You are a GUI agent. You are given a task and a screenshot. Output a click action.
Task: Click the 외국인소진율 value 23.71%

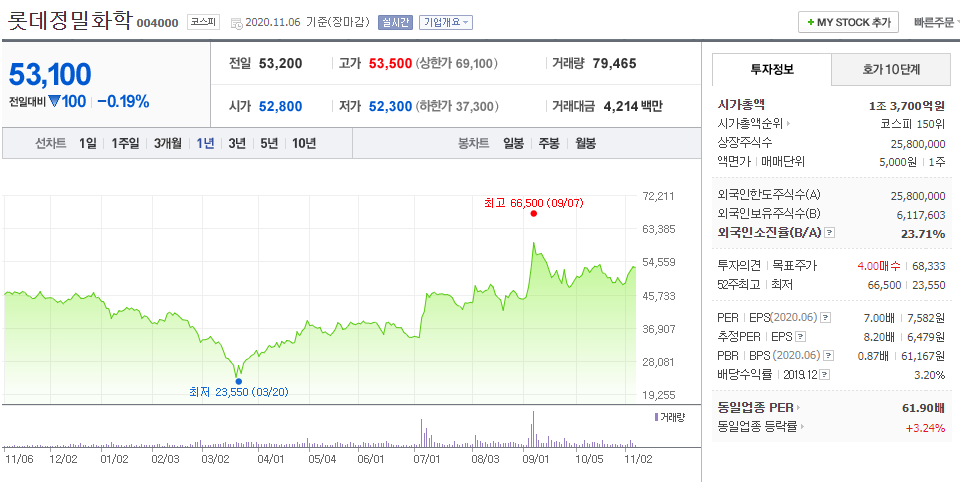923,233
